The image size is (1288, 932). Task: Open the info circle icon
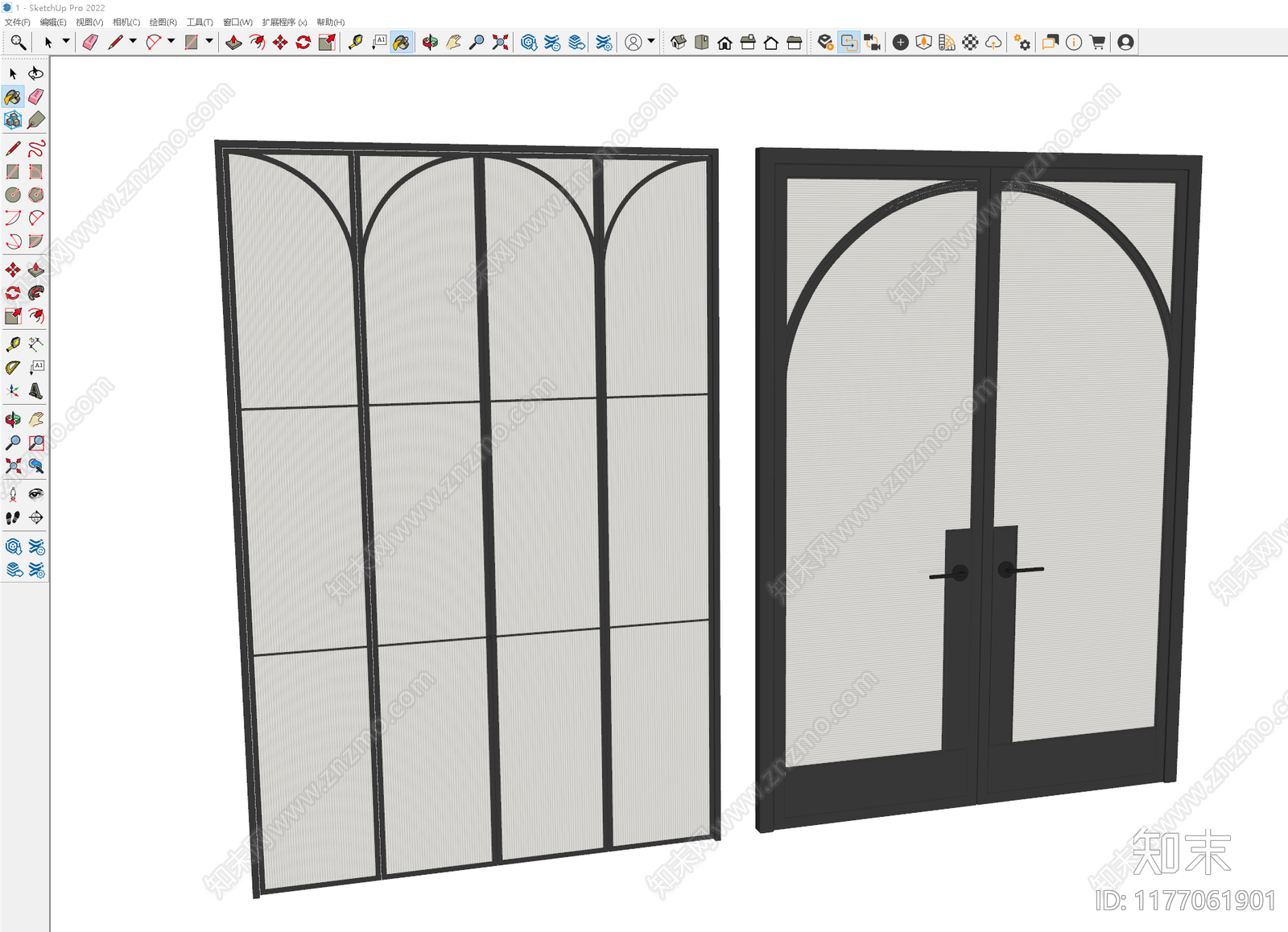point(1074,42)
